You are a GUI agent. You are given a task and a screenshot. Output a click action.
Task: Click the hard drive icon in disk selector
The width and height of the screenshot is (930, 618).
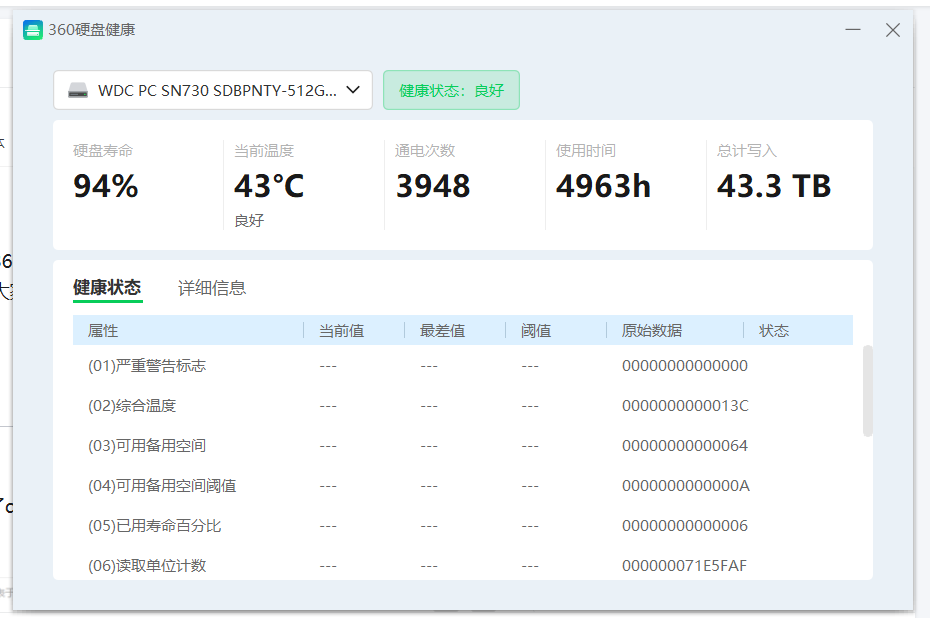pyautogui.click(x=78, y=90)
